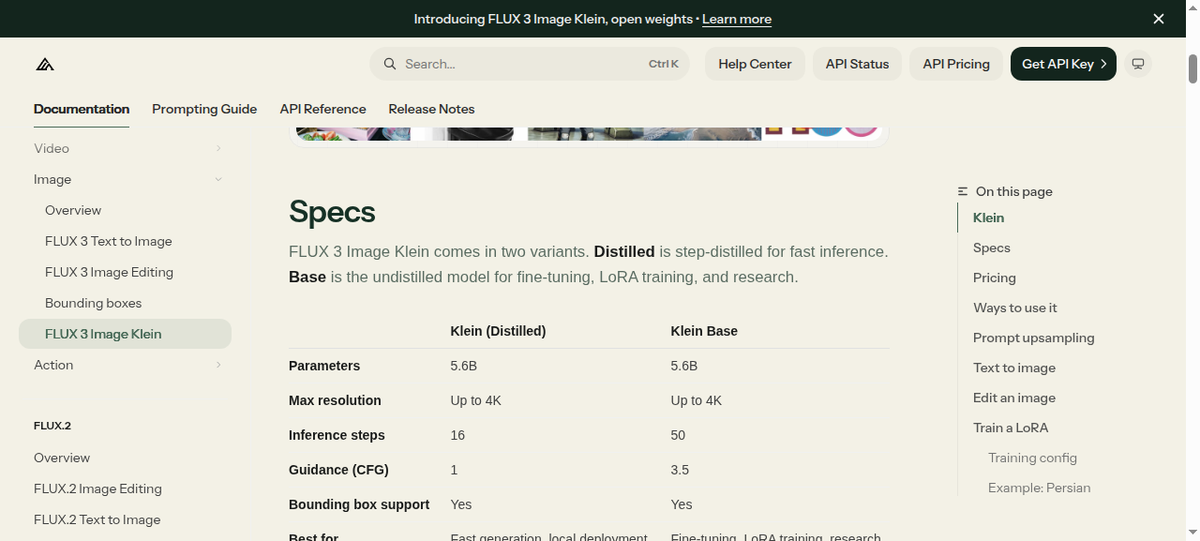Viewport: 1200px width, 541px height.
Task: Click Get API Key button
Action: [x=1063, y=64]
